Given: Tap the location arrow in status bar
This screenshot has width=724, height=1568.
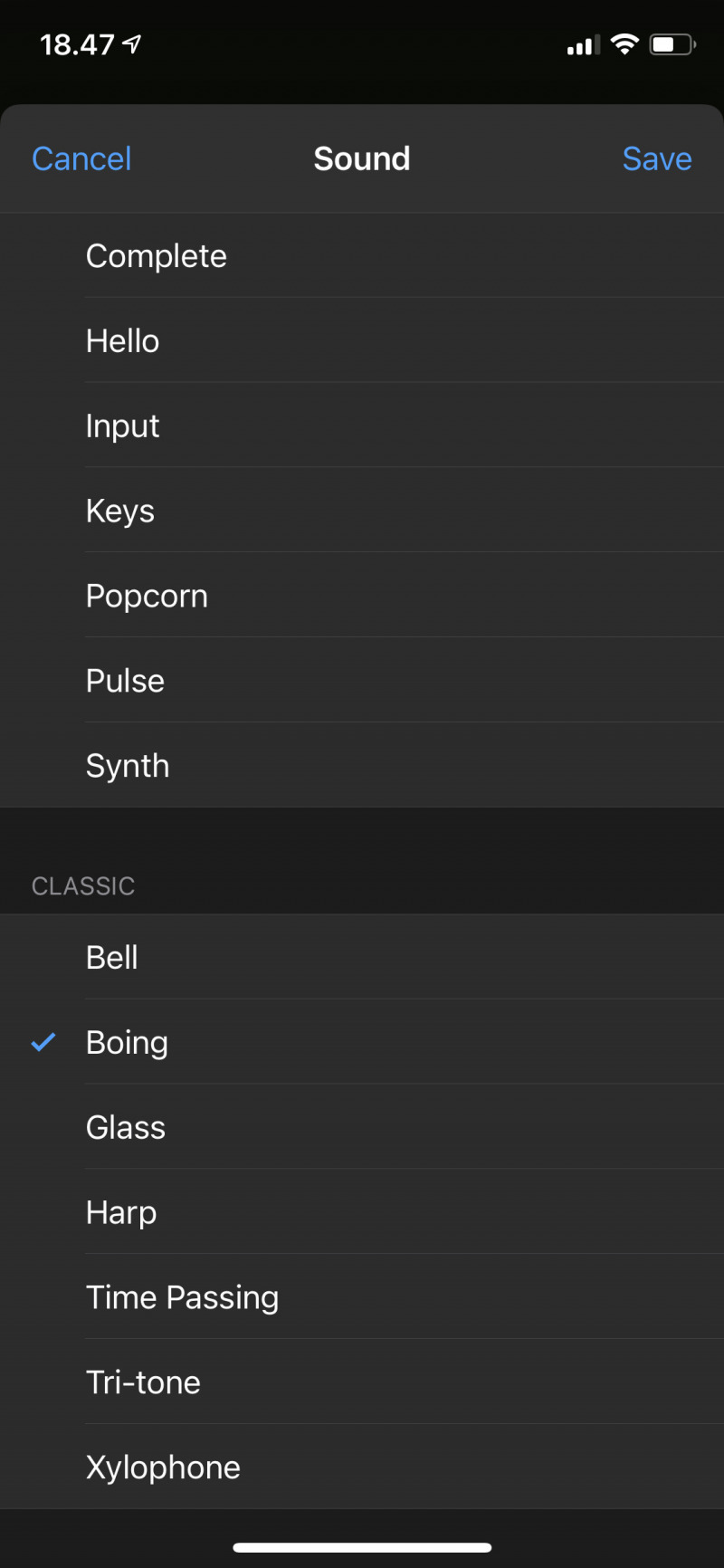Looking at the screenshot, I should [x=133, y=43].
